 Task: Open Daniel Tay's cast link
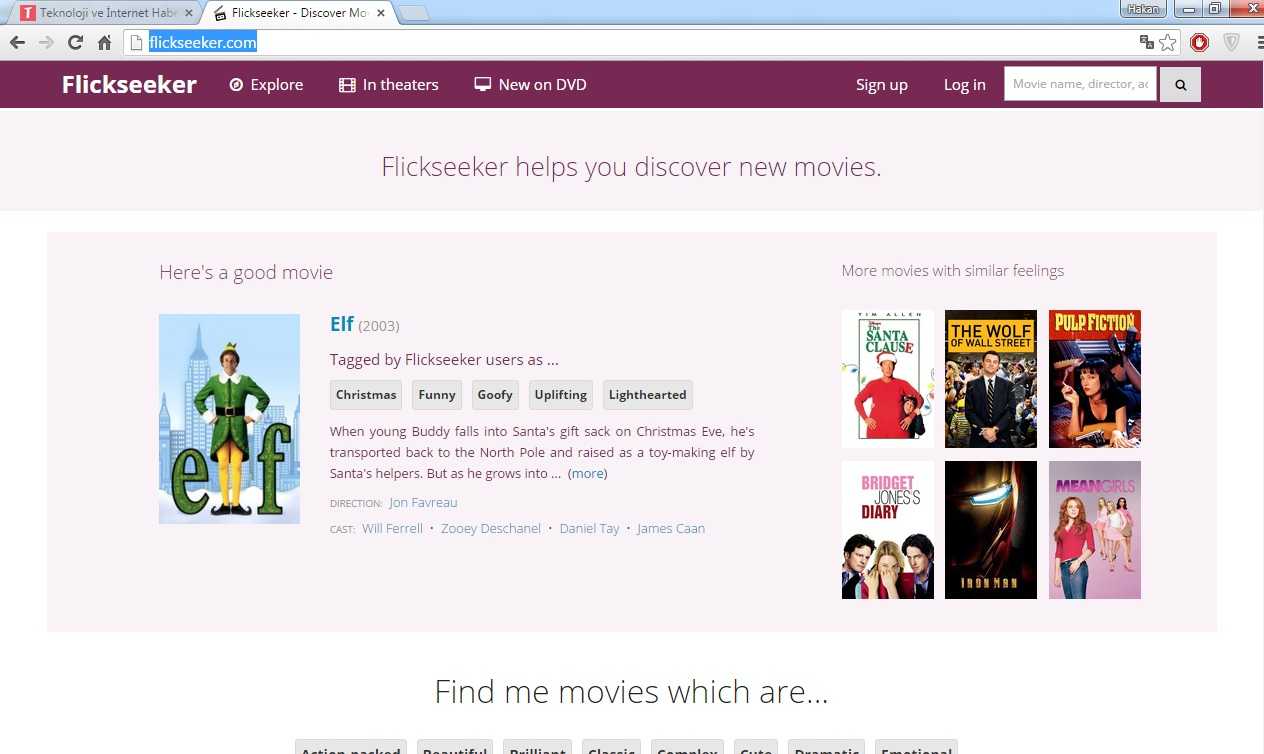(x=589, y=529)
